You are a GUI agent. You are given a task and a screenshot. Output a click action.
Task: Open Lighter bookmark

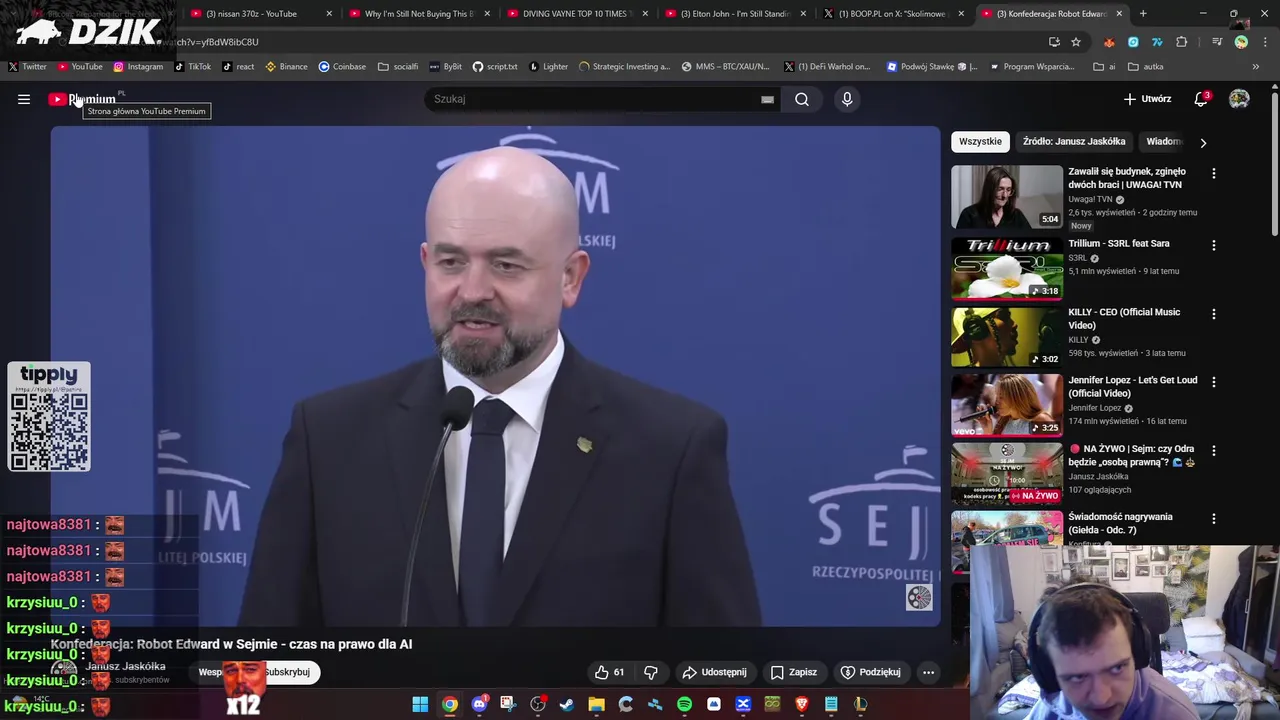coord(548,67)
